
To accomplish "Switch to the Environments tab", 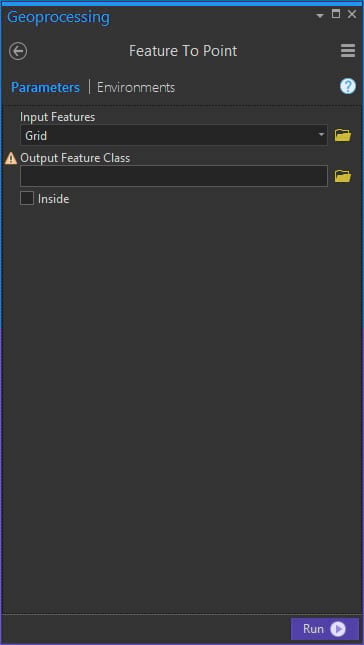I will (136, 88).
